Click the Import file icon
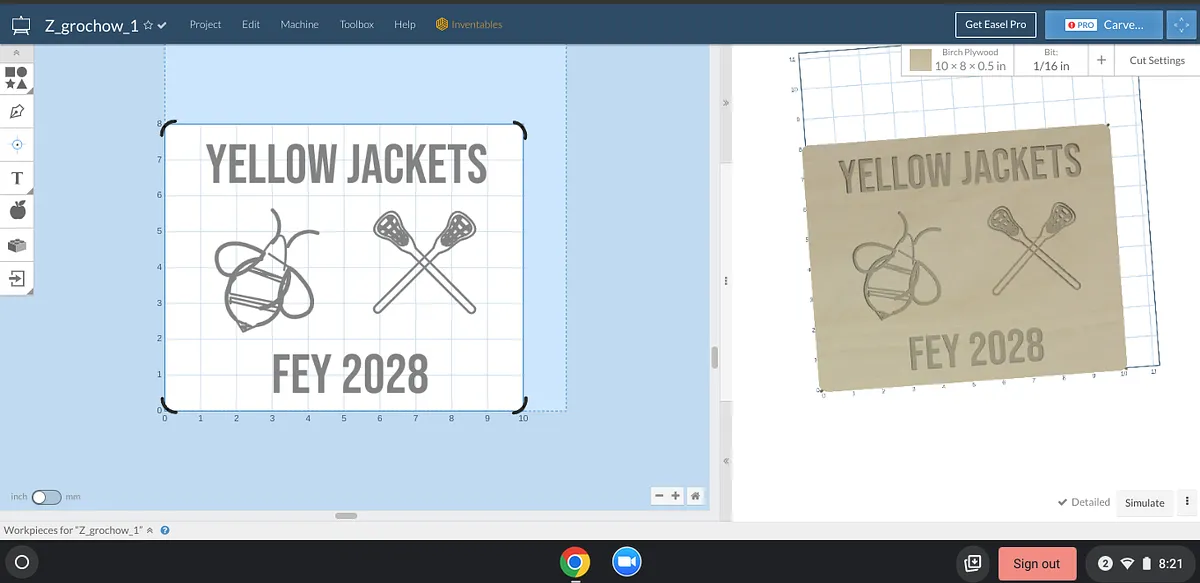 coord(16,278)
